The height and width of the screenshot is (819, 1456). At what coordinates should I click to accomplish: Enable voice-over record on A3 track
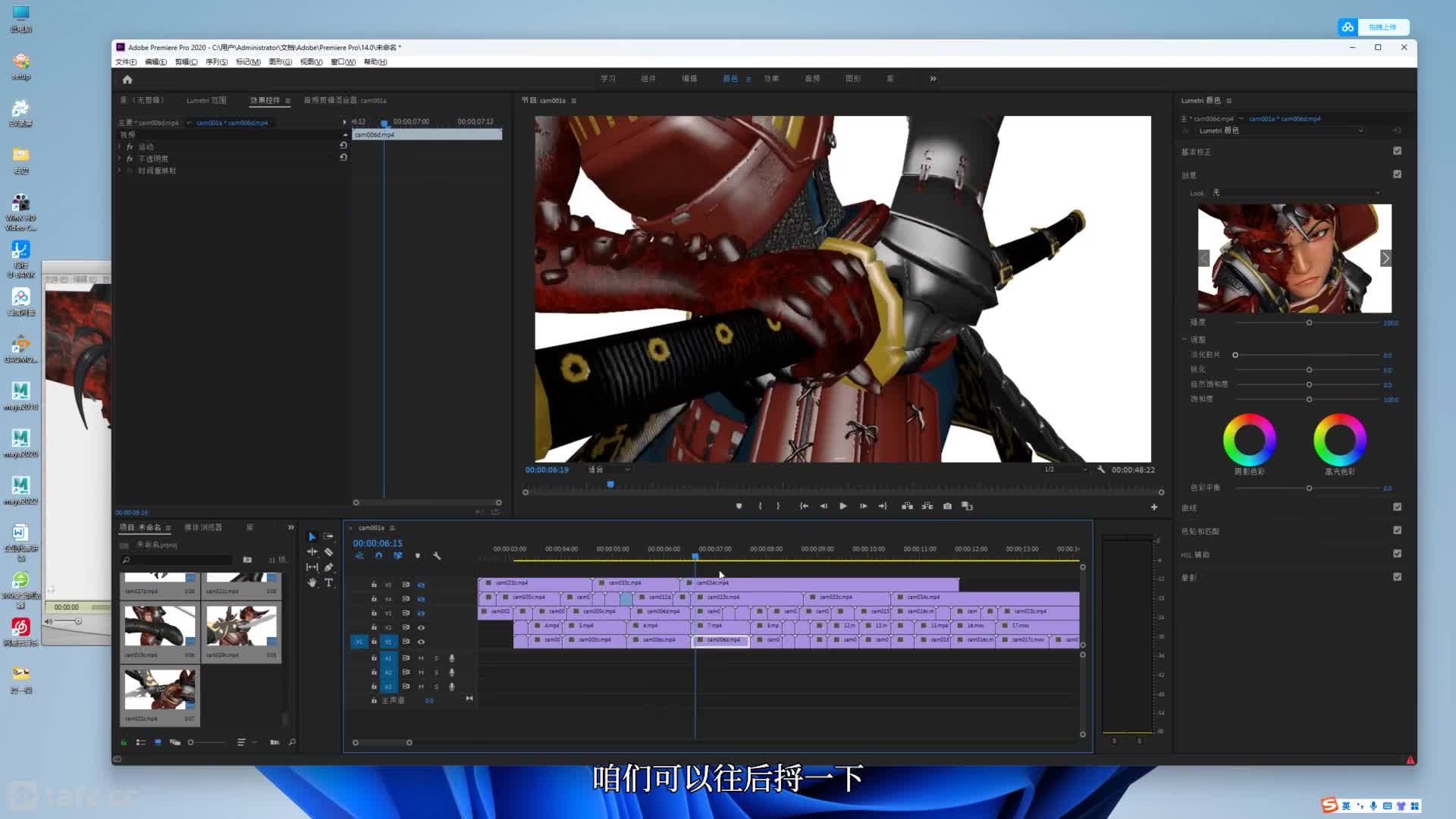pos(452,687)
